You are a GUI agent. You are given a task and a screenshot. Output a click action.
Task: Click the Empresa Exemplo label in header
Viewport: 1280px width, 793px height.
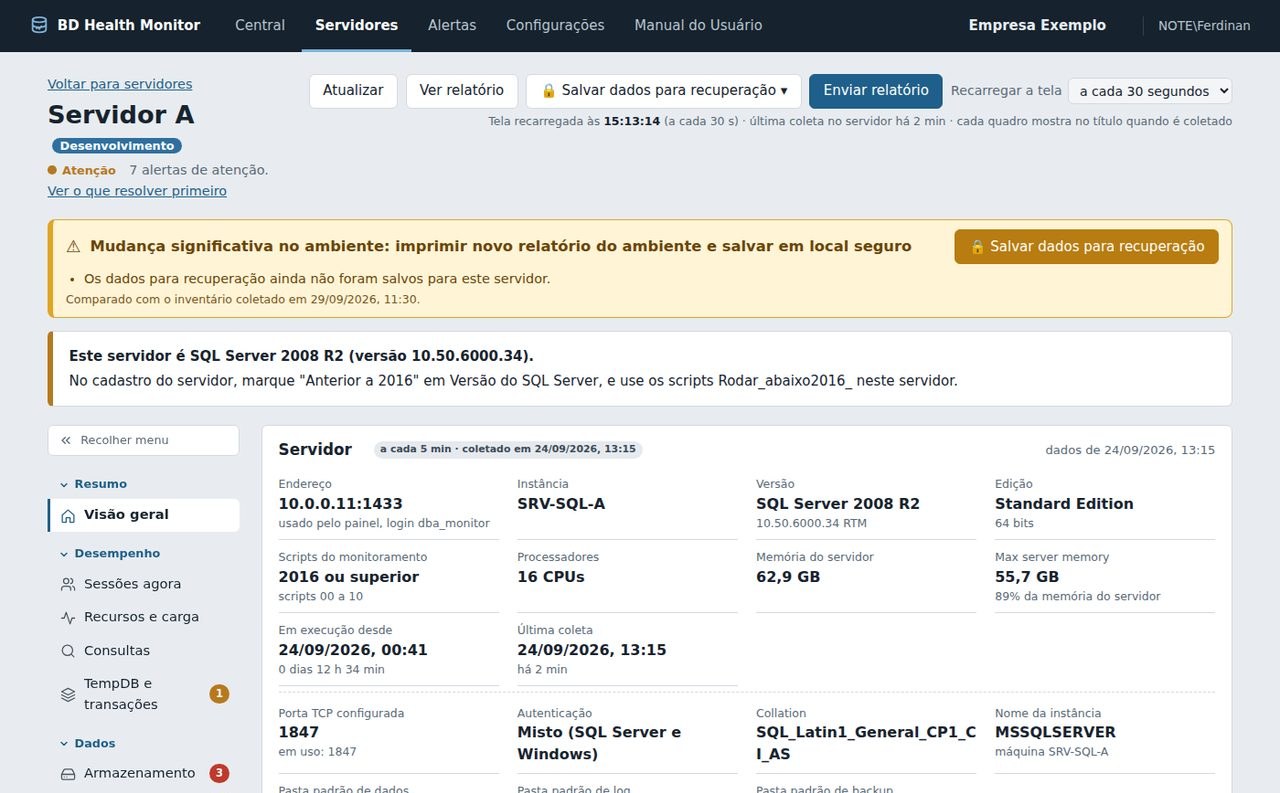[1037, 25]
